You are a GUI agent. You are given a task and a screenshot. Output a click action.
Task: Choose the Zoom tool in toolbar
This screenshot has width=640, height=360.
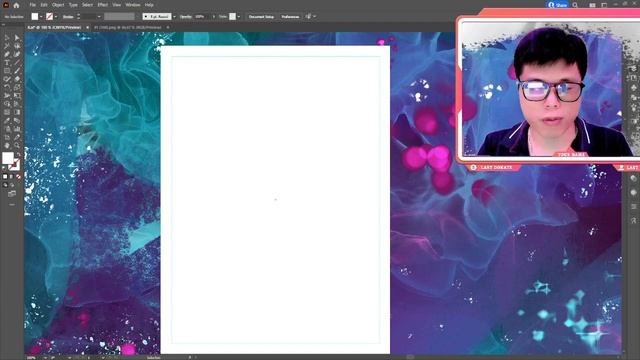click(17, 145)
